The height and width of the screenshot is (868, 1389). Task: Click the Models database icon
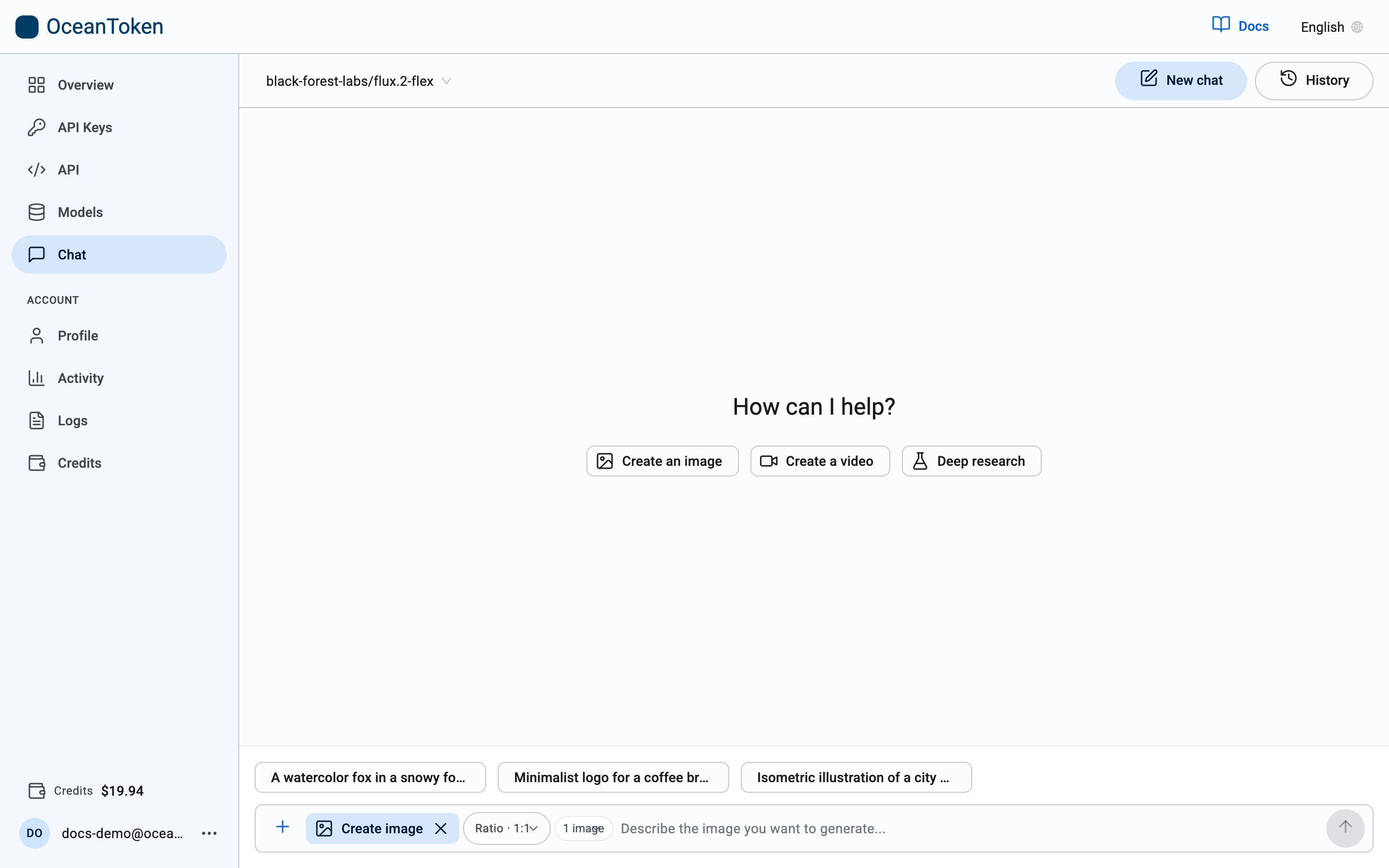[37, 212]
